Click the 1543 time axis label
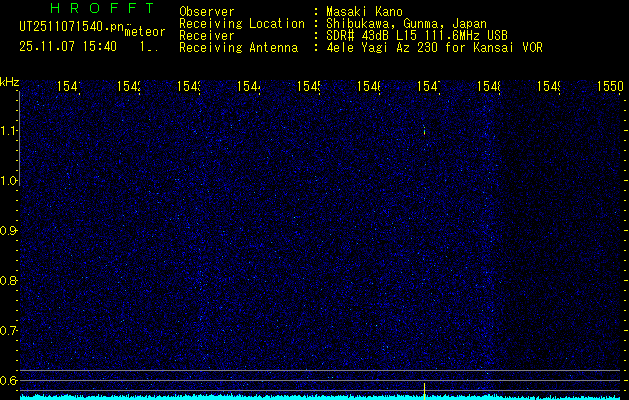The height and width of the screenshot is (400, 629). click(x=189, y=86)
